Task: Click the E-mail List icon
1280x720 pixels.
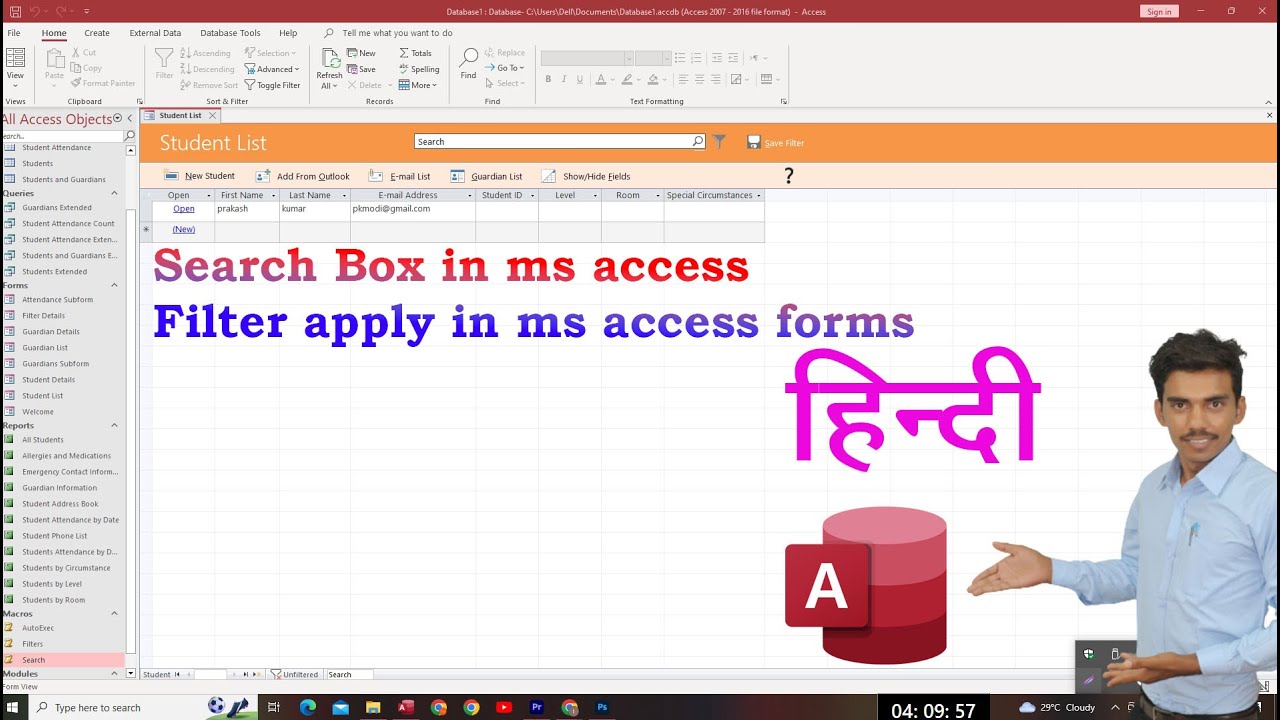Action: pos(376,176)
